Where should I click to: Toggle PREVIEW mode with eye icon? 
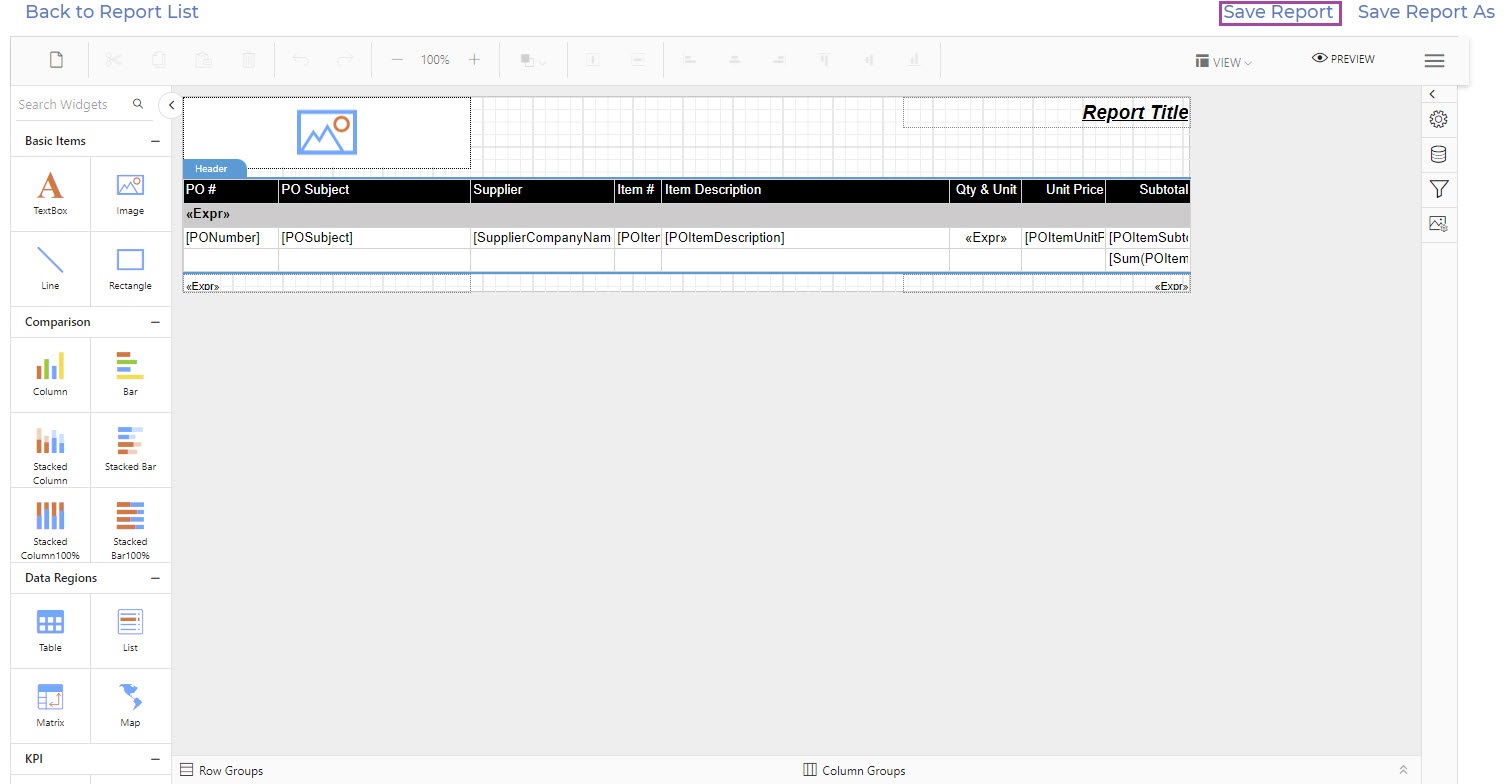coord(1343,59)
